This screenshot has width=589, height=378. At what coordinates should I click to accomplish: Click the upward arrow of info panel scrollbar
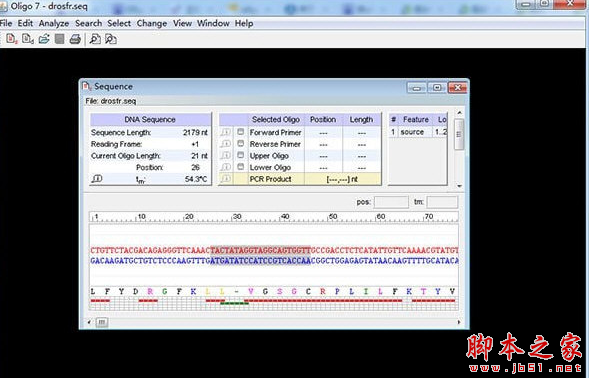[x=459, y=113]
